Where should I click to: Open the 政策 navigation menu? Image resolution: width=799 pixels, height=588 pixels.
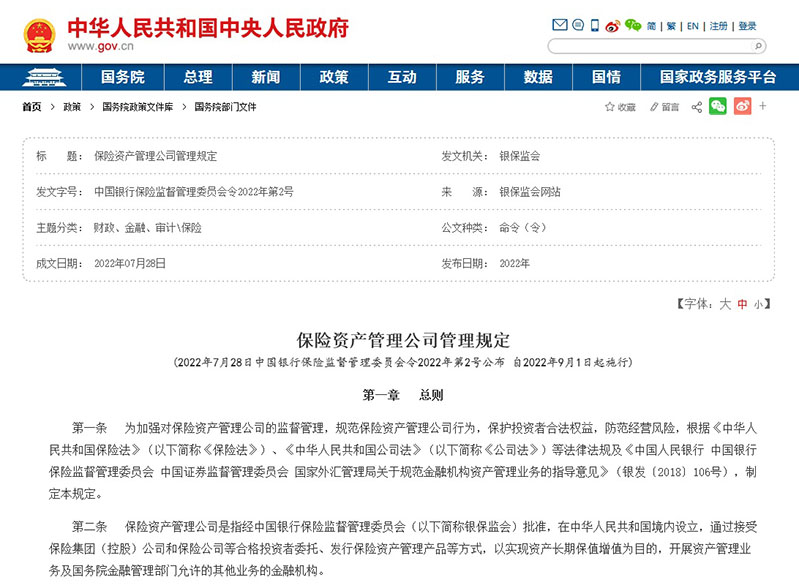tap(334, 77)
